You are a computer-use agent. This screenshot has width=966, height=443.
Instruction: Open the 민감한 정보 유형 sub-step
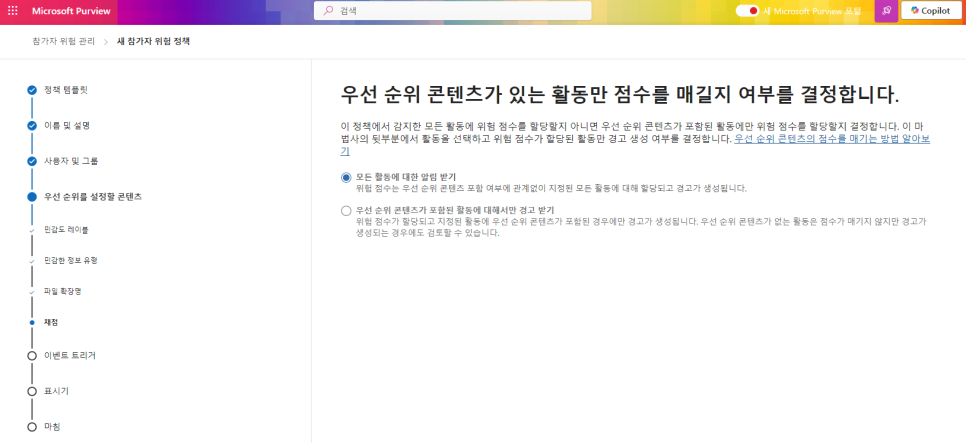(70, 261)
